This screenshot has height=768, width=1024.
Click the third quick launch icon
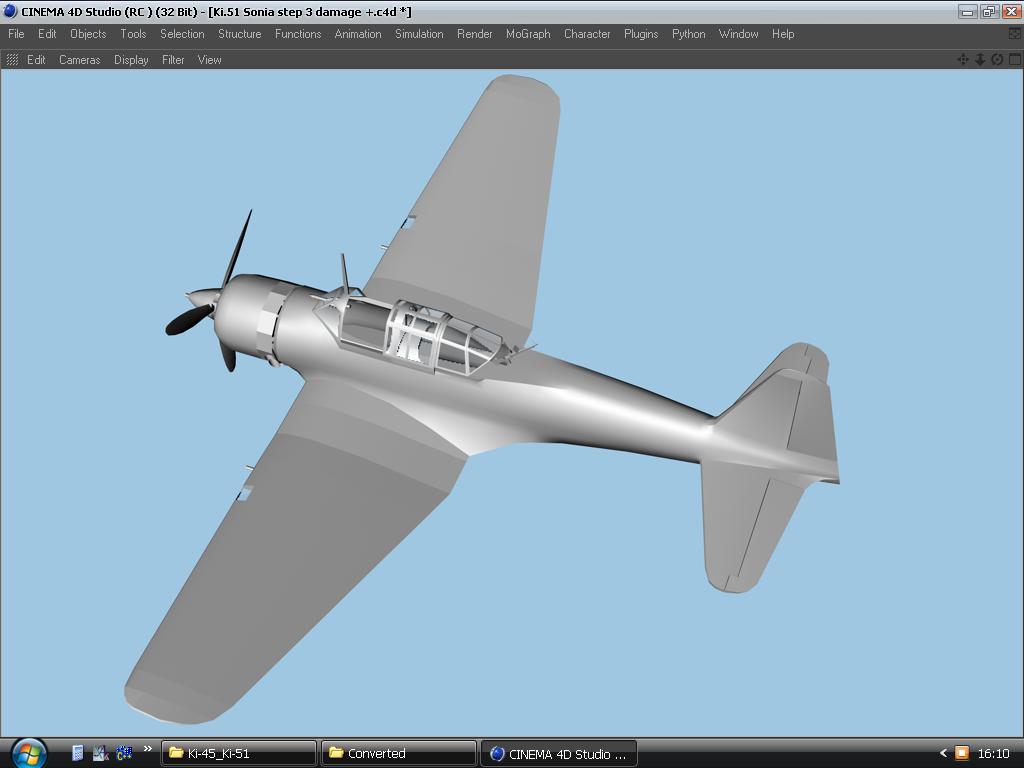124,753
